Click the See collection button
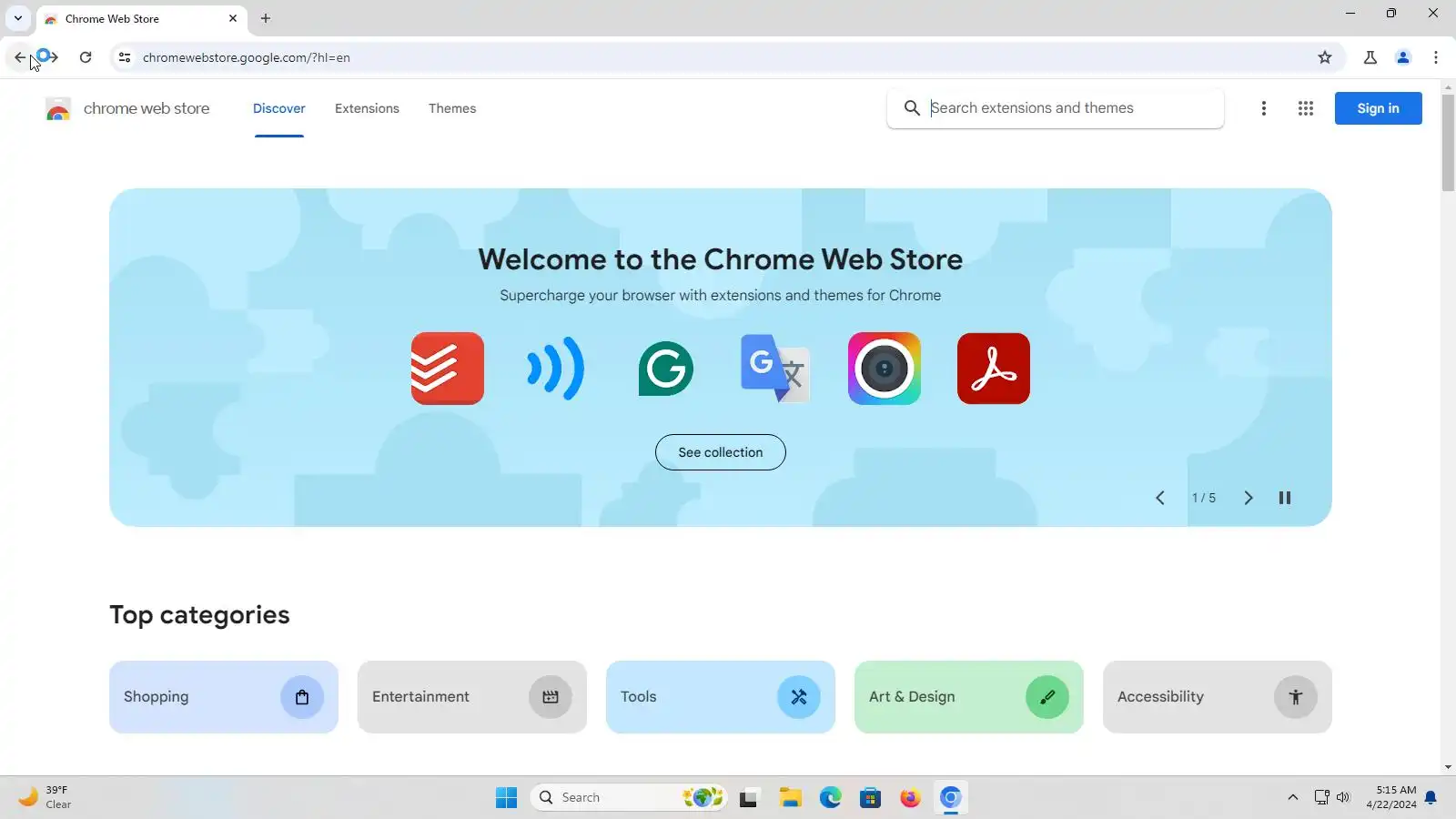 (721, 452)
